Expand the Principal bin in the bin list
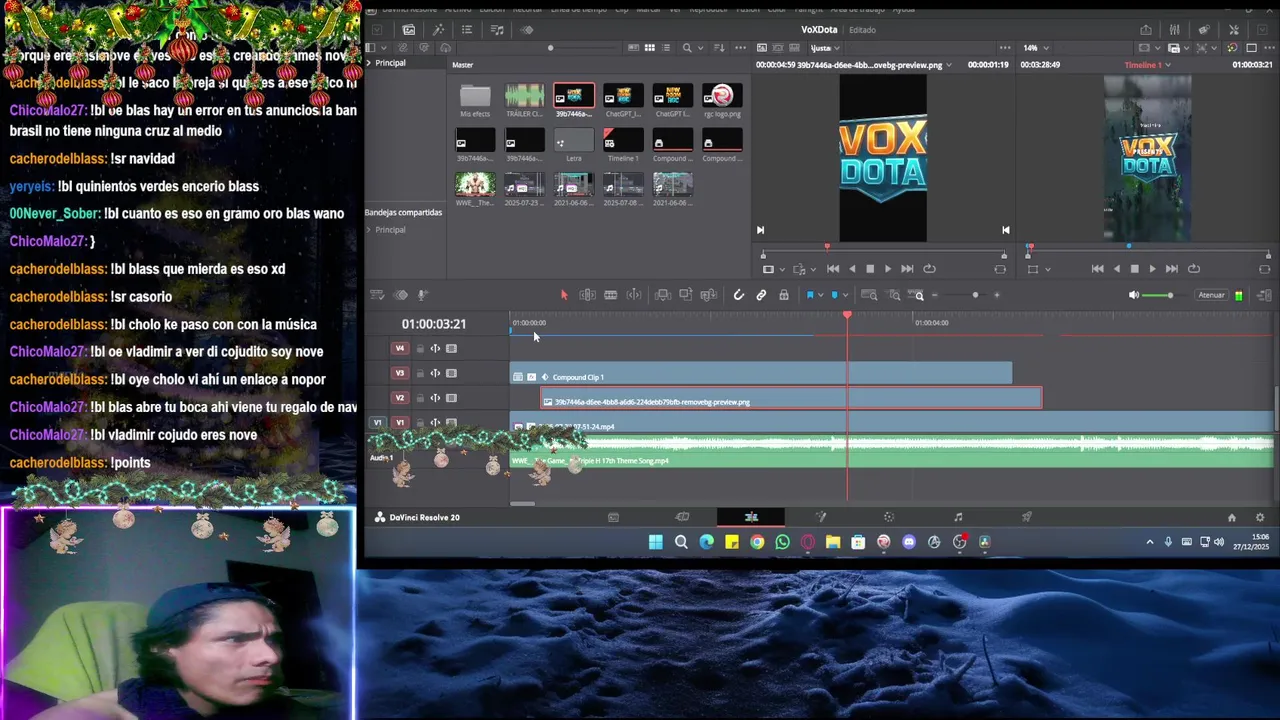 368,63
